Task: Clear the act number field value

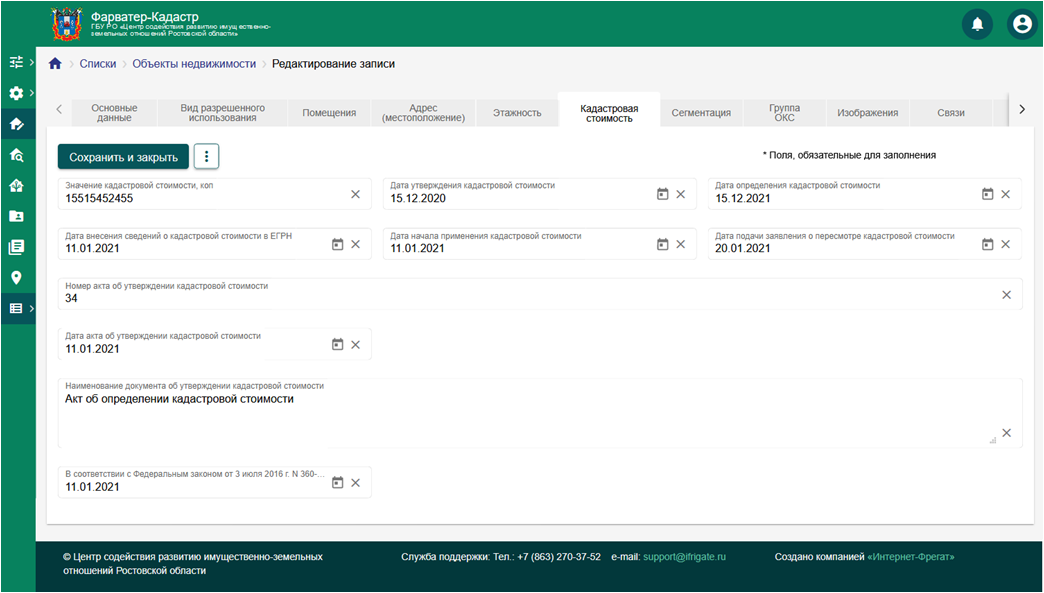Action: click(x=1006, y=294)
